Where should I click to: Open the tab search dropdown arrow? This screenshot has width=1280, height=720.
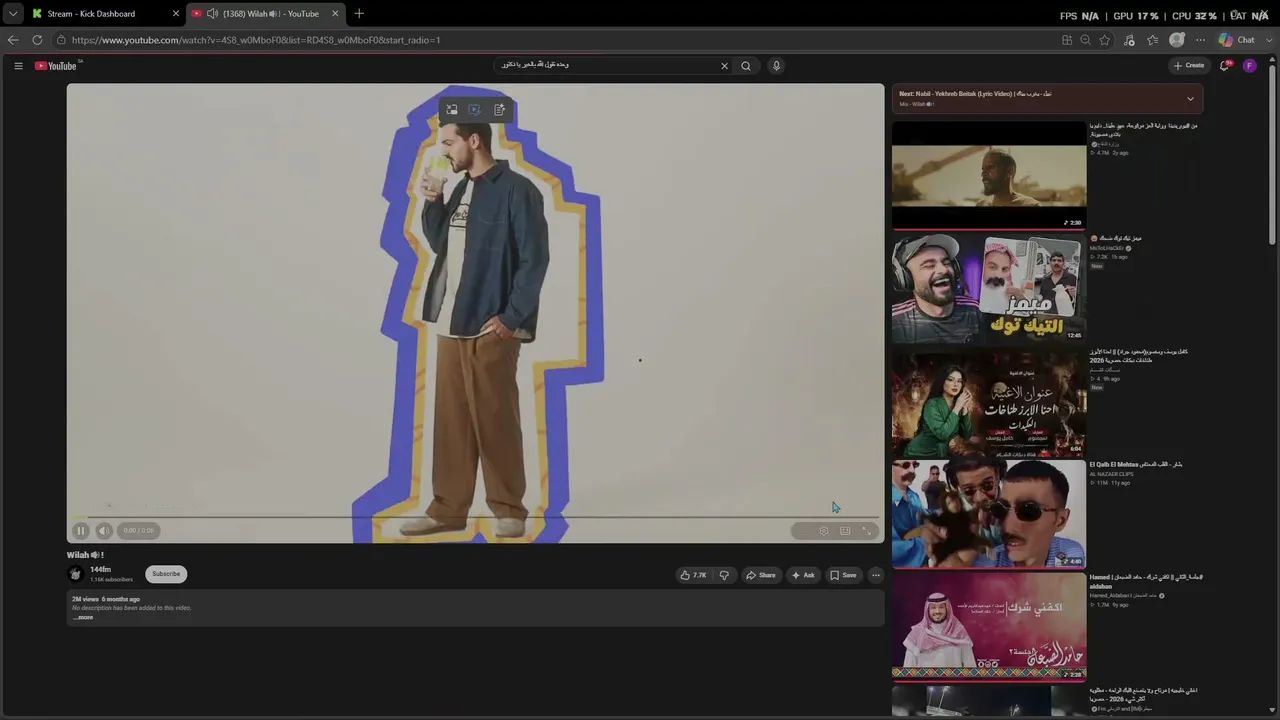click(12, 14)
